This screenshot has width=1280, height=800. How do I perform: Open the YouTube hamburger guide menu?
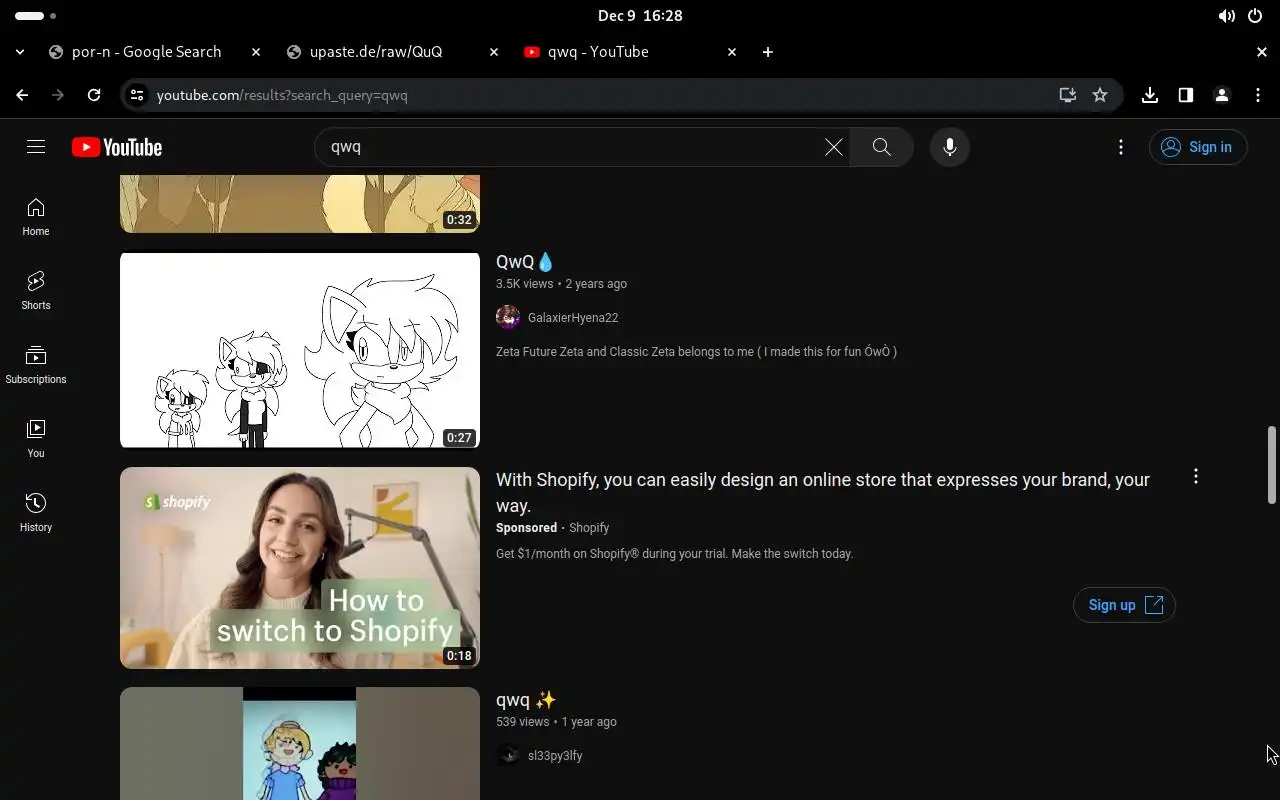(36, 147)
